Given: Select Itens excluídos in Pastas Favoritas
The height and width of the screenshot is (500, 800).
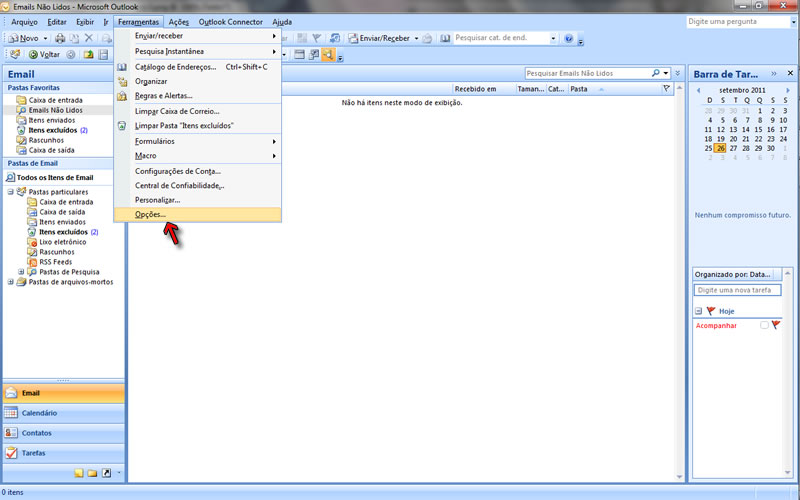Looking at the screenshot, I should point(53,130).
